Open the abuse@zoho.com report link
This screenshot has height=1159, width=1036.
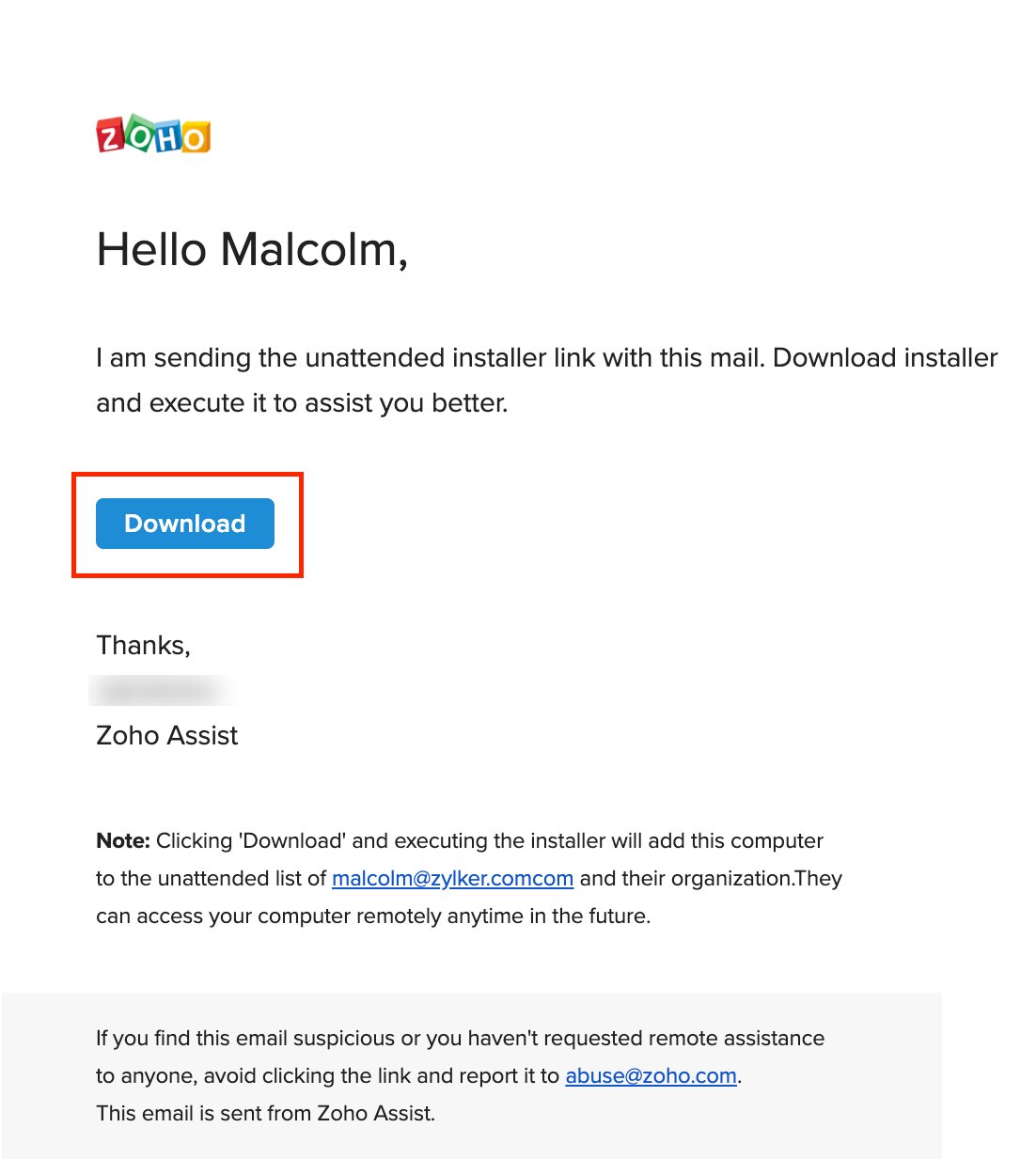click(651, 1075)
